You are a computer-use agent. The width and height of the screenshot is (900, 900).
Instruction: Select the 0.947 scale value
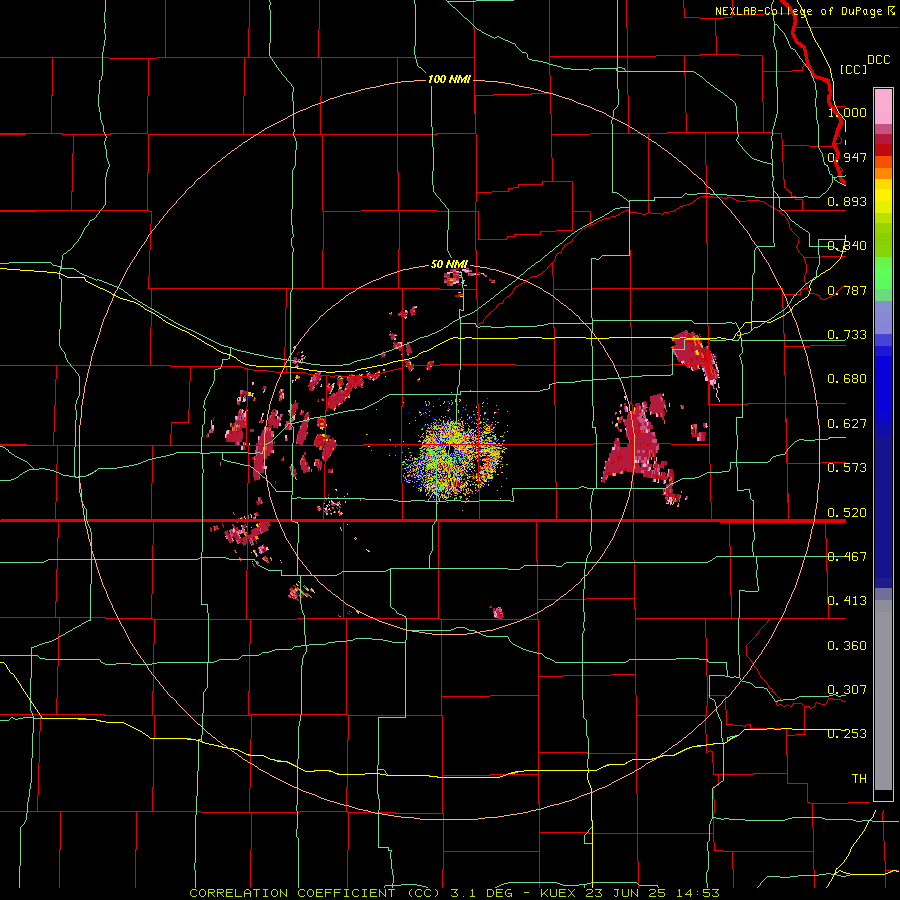[x=847, y=157]
